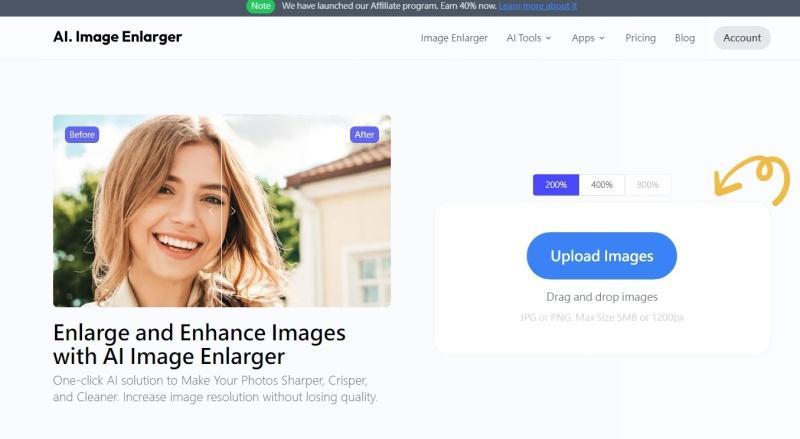The image size is (800, 439).
Task: Click the 'Enlarge and Enhance Images' heading
Action: [199, 345]
